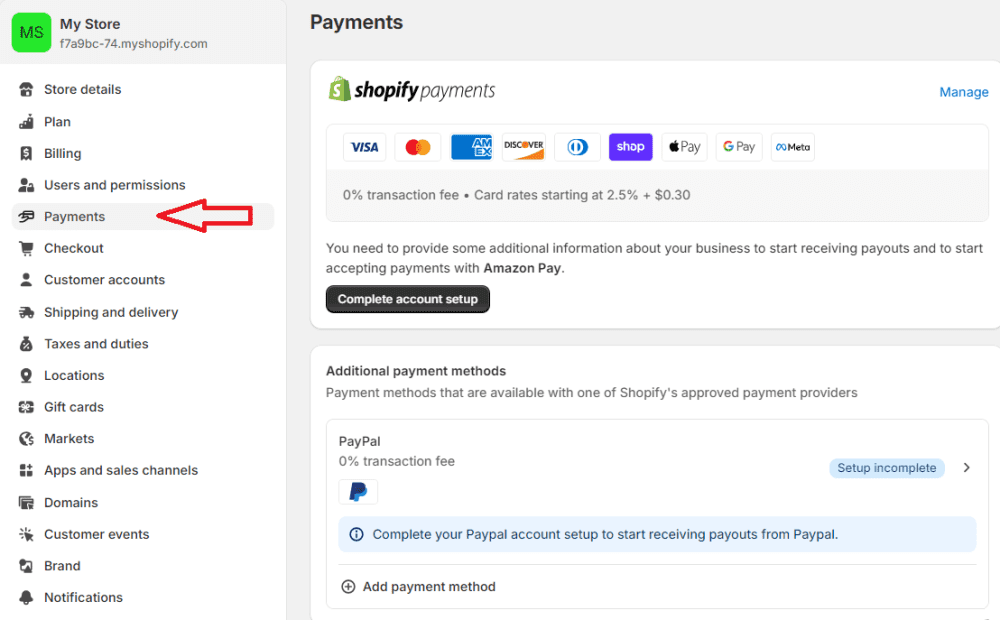Click the Shop Pay purple payment badge

pyautogui.click(x=630, y=146)
